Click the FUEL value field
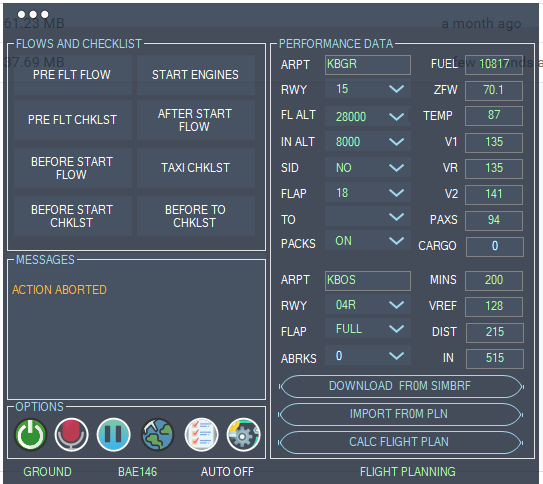Screen dimensions: 543x484 (494, 64)
